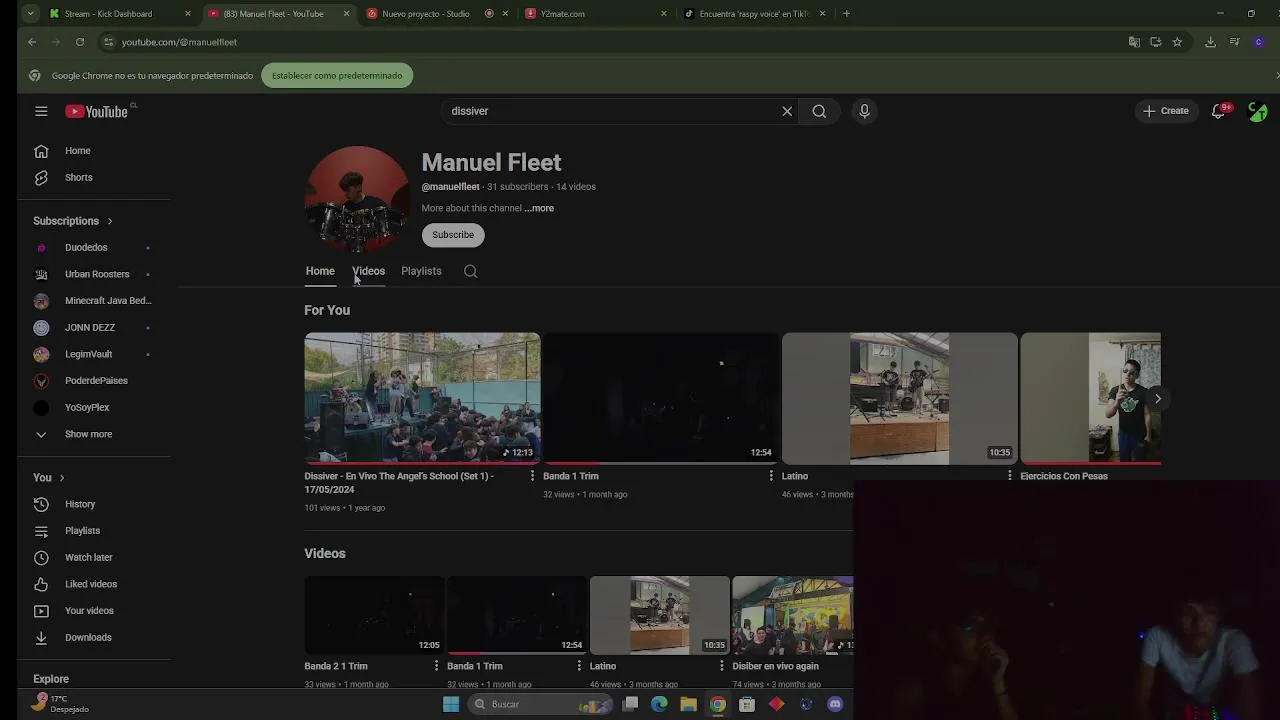
Task: Open Chrome downloads icon
Action: tap(1210, 42)
